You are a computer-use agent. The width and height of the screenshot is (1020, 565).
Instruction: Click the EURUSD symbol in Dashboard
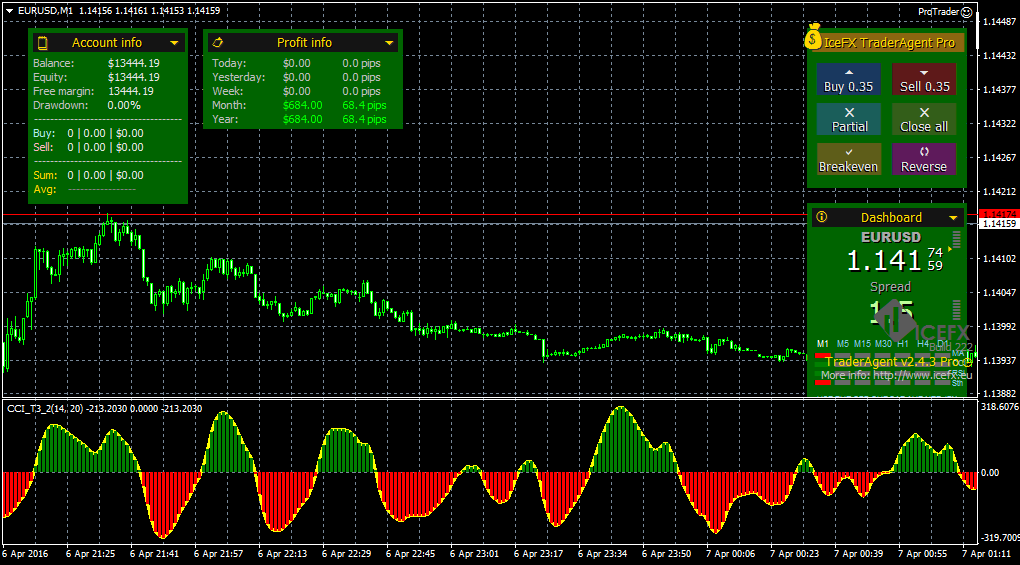(891, 237)
